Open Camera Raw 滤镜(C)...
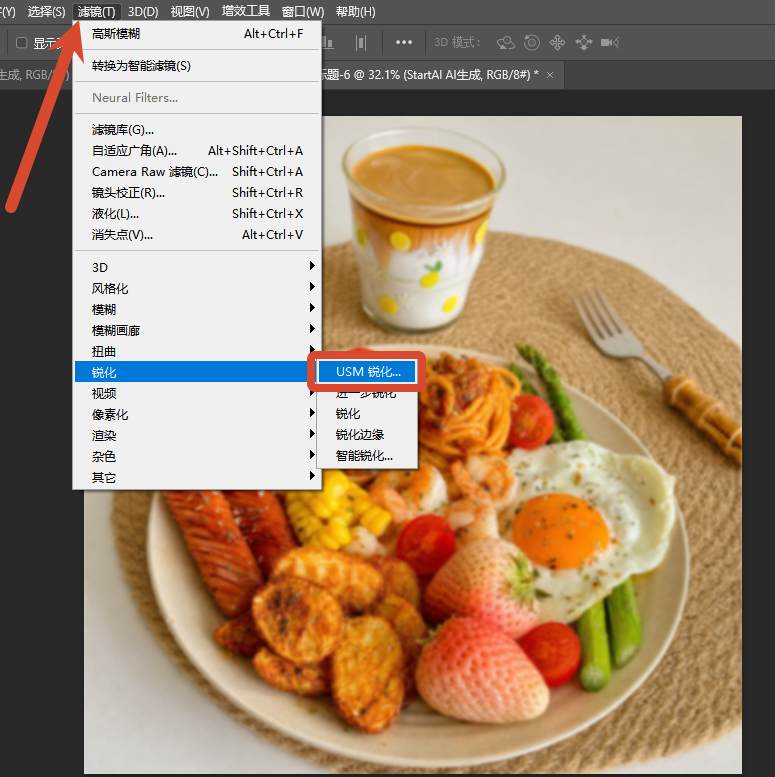 [197, 171]
